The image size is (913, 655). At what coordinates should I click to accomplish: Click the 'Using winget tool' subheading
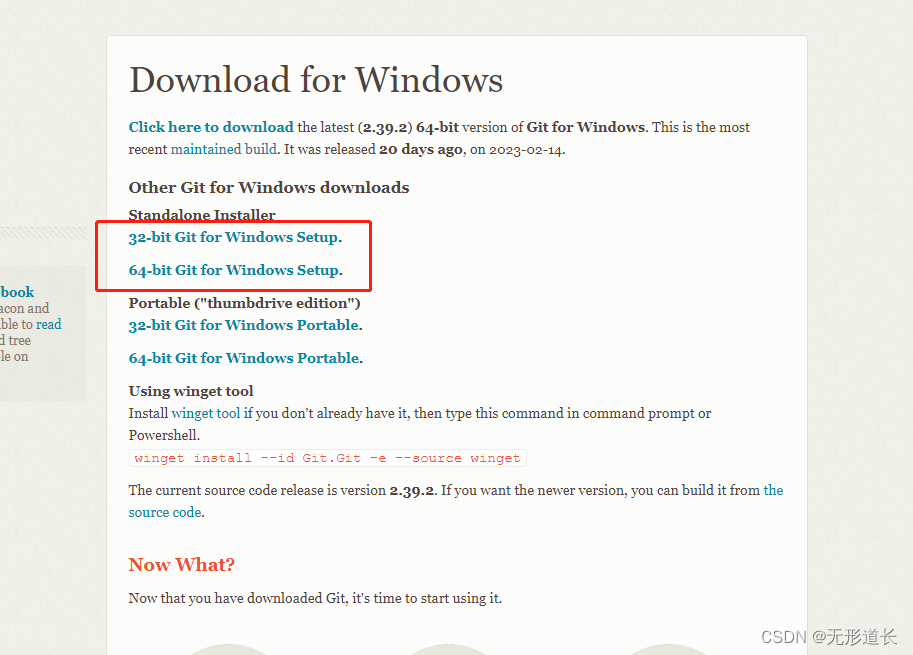191,391
